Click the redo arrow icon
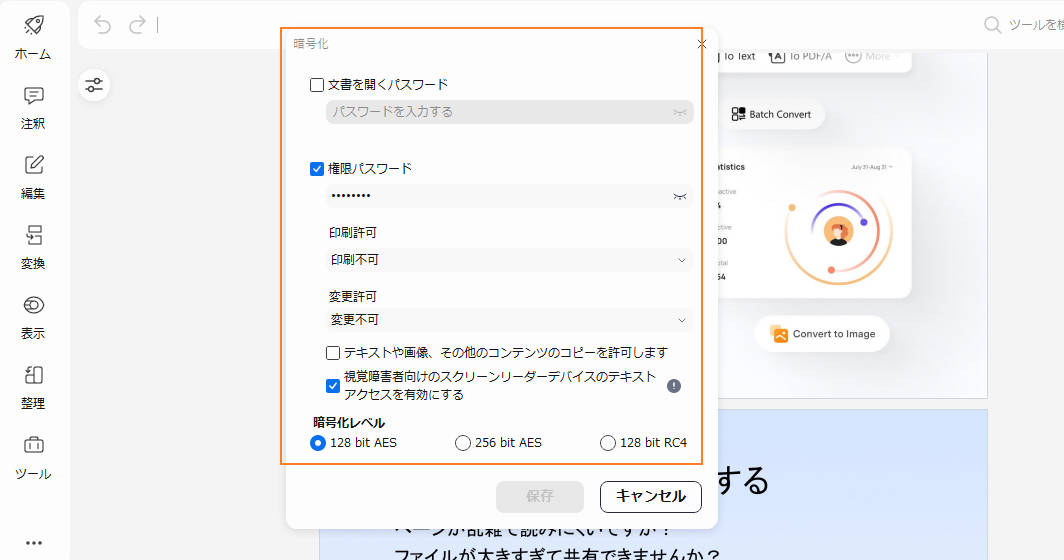 coord(137,25)
